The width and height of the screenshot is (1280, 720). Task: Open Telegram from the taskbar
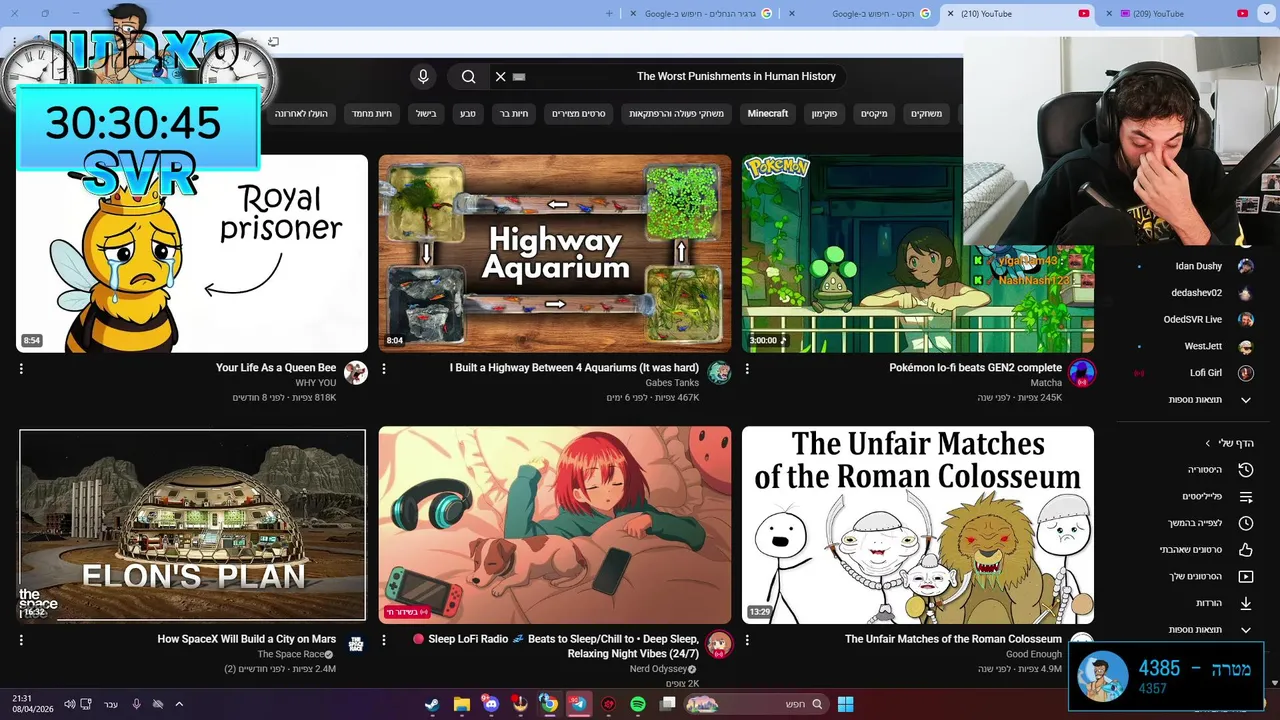(578, 704)
